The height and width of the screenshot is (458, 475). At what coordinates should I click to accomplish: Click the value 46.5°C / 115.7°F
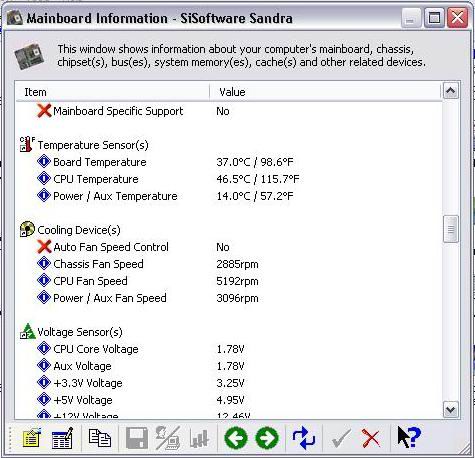click(258, 179)
